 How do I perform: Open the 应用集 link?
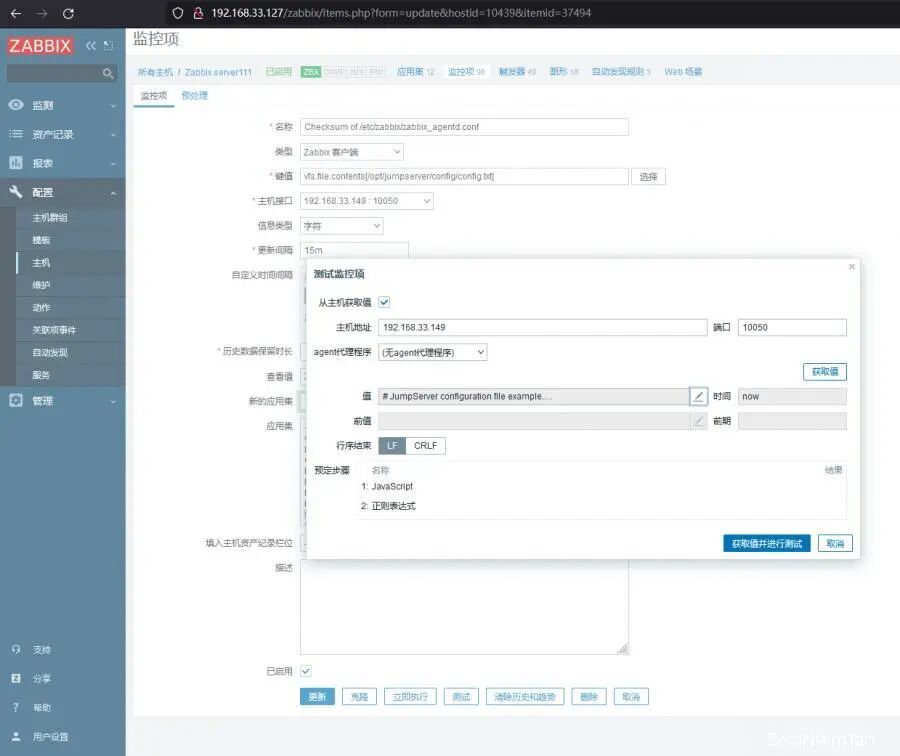[x=410, y=72]
